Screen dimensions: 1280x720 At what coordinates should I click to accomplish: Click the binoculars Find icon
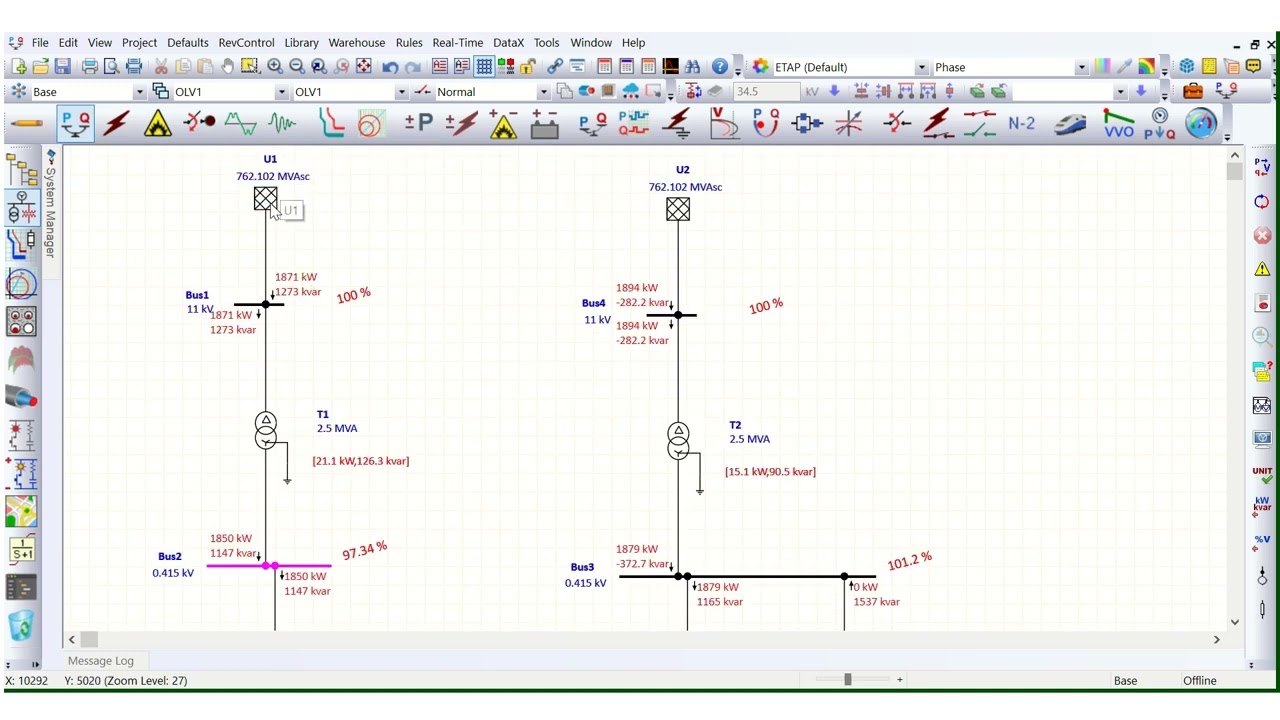click(692, 67)
